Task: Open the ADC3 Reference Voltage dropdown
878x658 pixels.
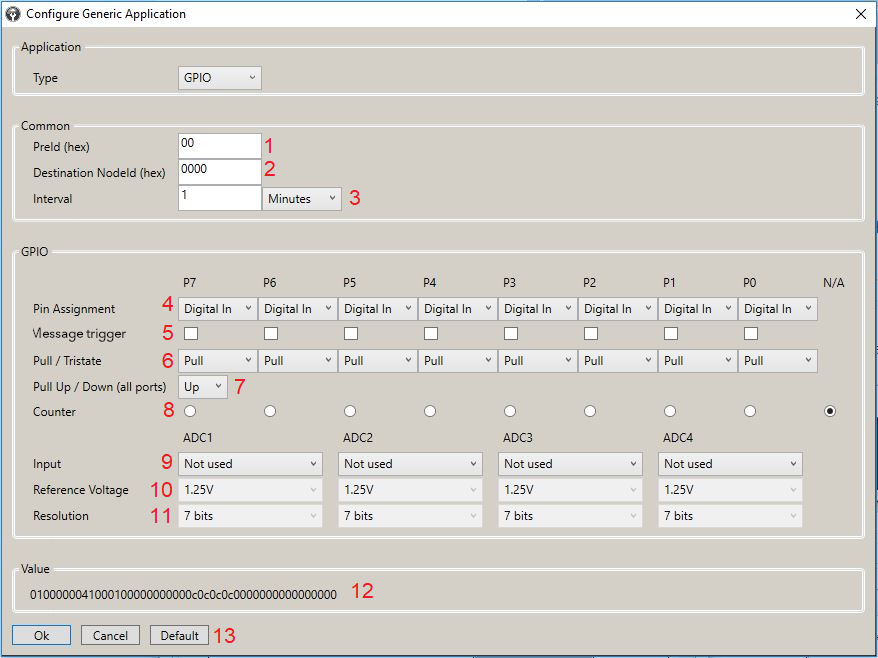Action: click(570, 490)
